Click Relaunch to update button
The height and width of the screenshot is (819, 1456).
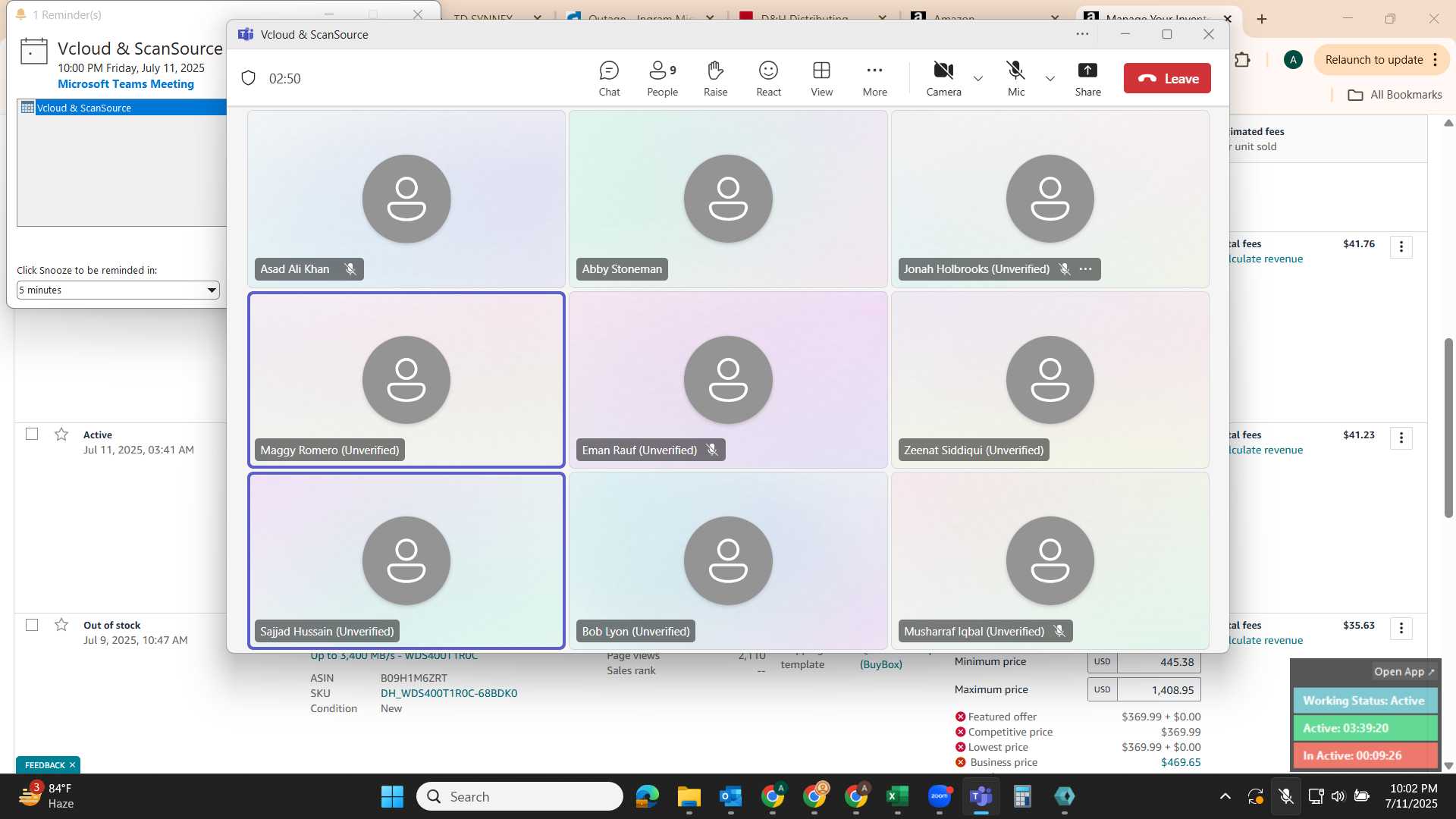coord(1373,60)
